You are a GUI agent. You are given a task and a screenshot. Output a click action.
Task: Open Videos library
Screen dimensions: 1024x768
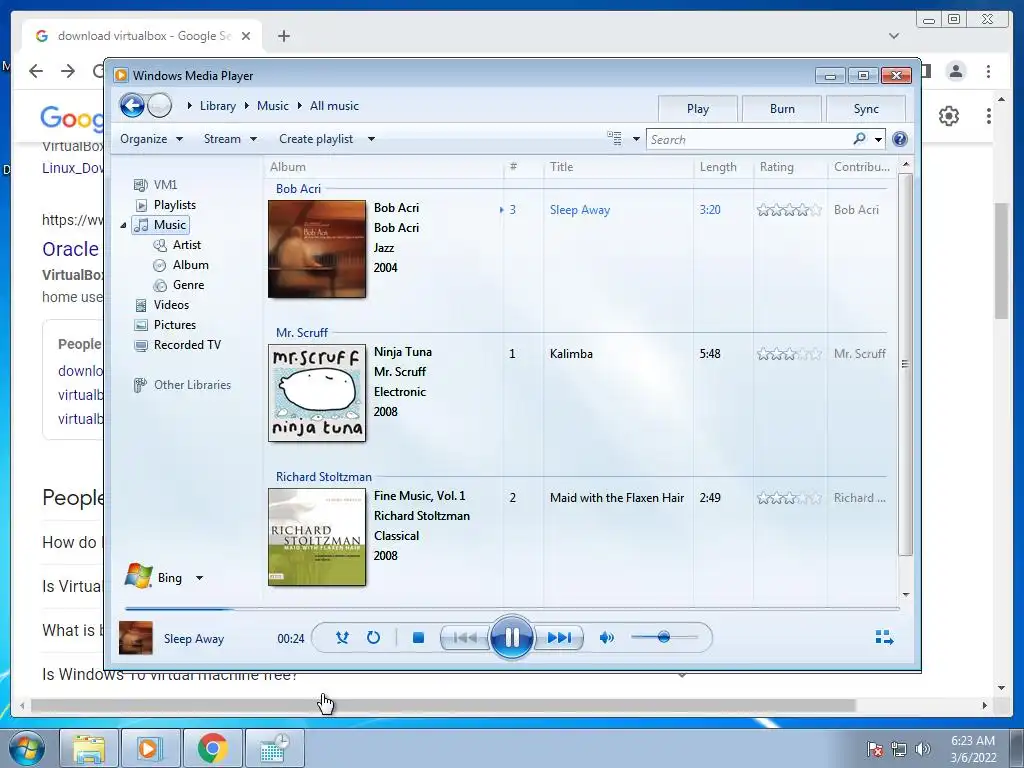161,305
